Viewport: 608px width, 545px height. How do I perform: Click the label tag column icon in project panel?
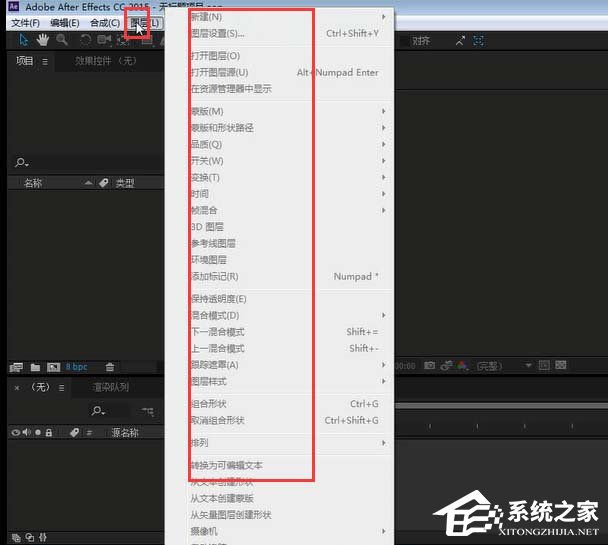tap(104, 183)
